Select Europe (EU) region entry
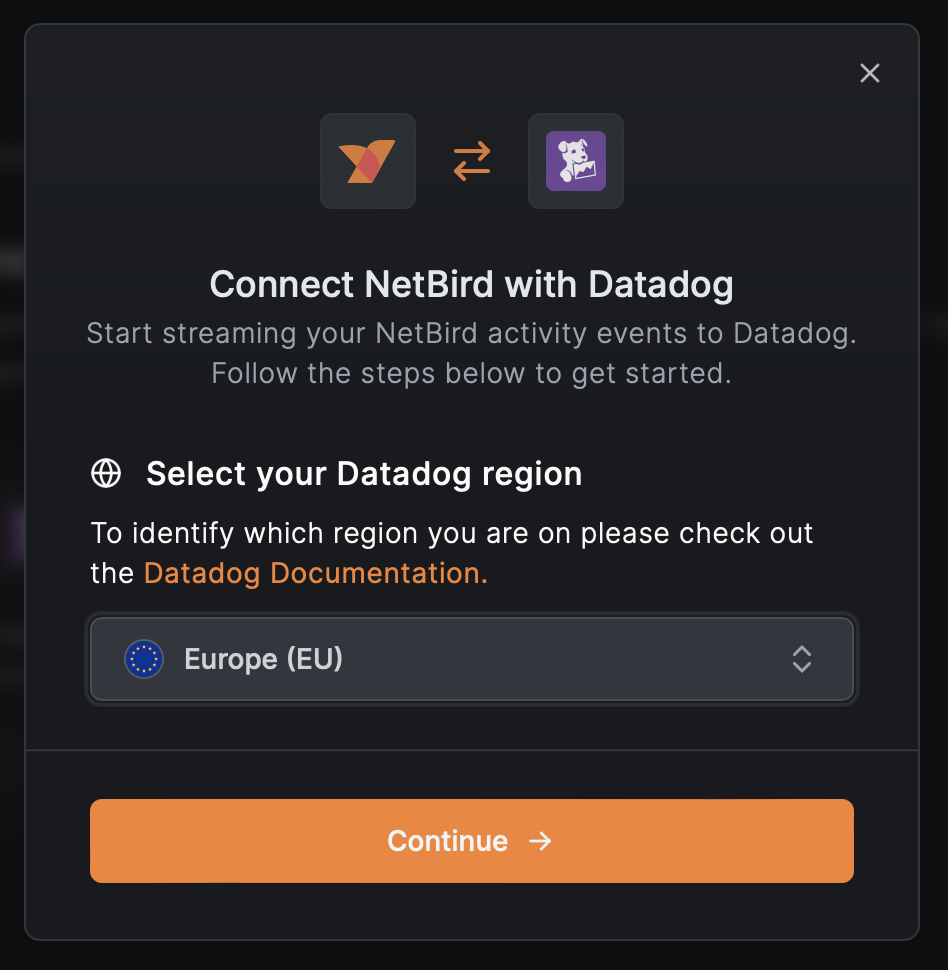The image size is (948, 970). coord(263,658)
